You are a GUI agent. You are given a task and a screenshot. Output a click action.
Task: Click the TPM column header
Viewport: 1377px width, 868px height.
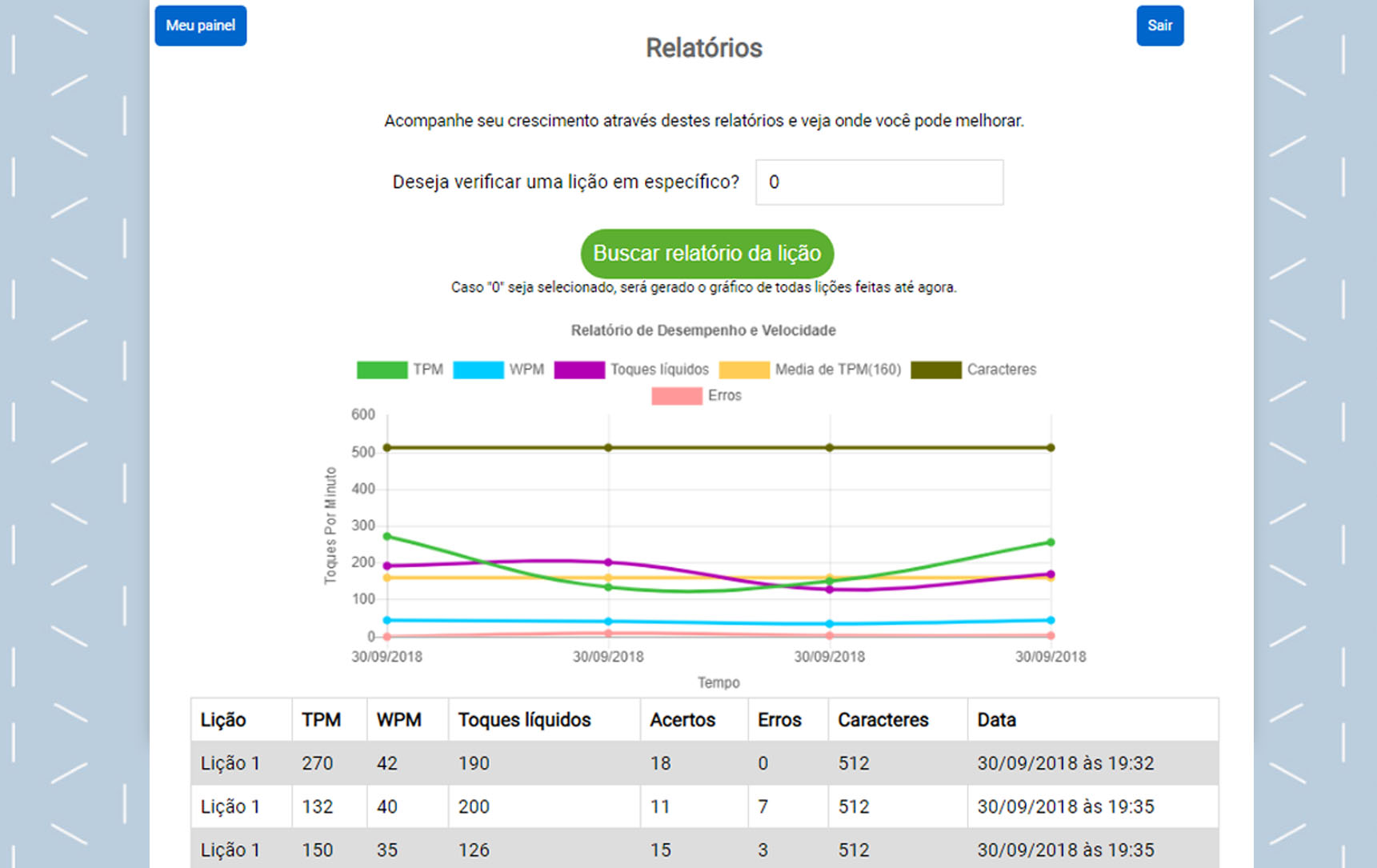point(321,720)
